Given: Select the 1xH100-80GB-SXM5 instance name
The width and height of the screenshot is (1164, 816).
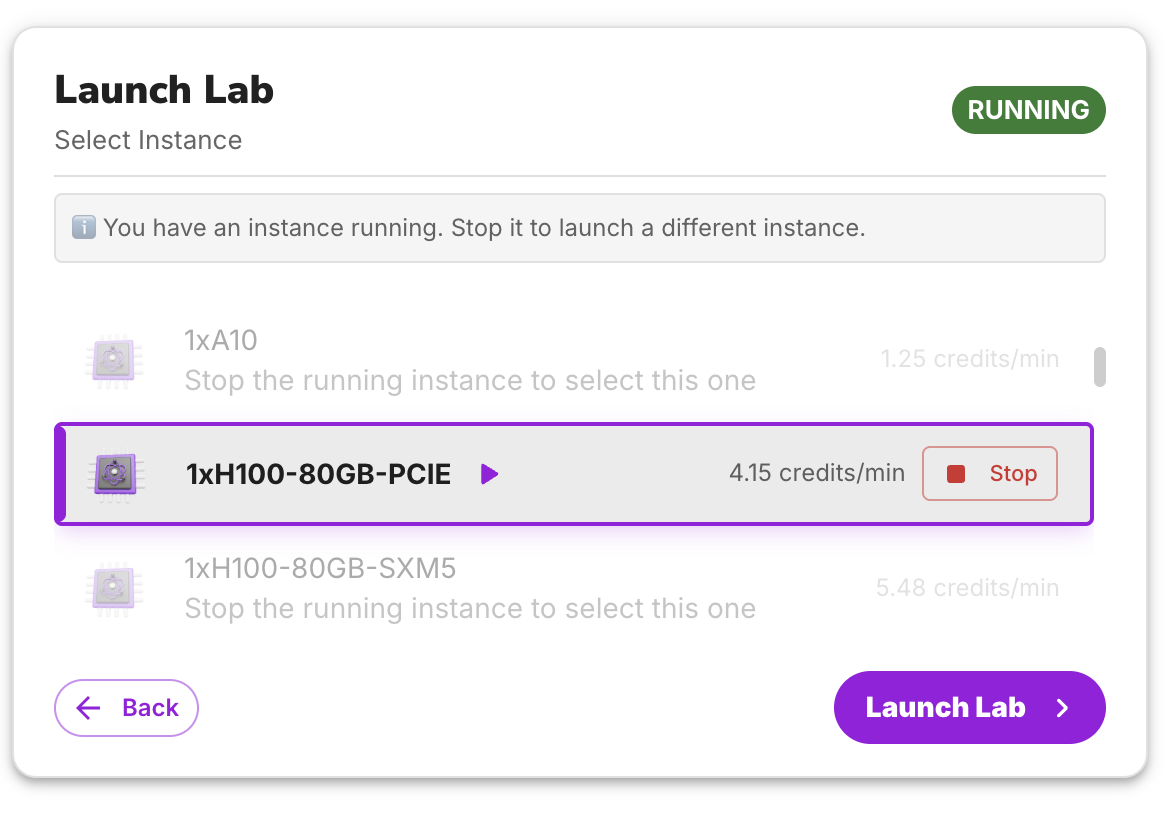Looking at the screenshot, I should coord(320,569).
